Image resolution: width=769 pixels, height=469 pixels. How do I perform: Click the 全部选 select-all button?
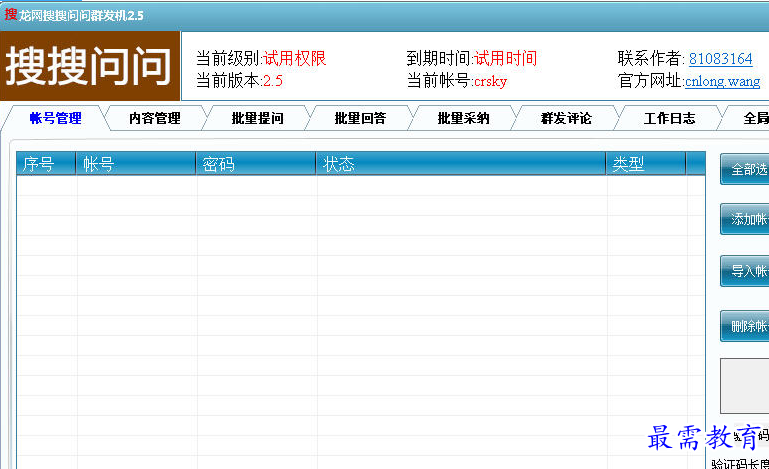744,169
